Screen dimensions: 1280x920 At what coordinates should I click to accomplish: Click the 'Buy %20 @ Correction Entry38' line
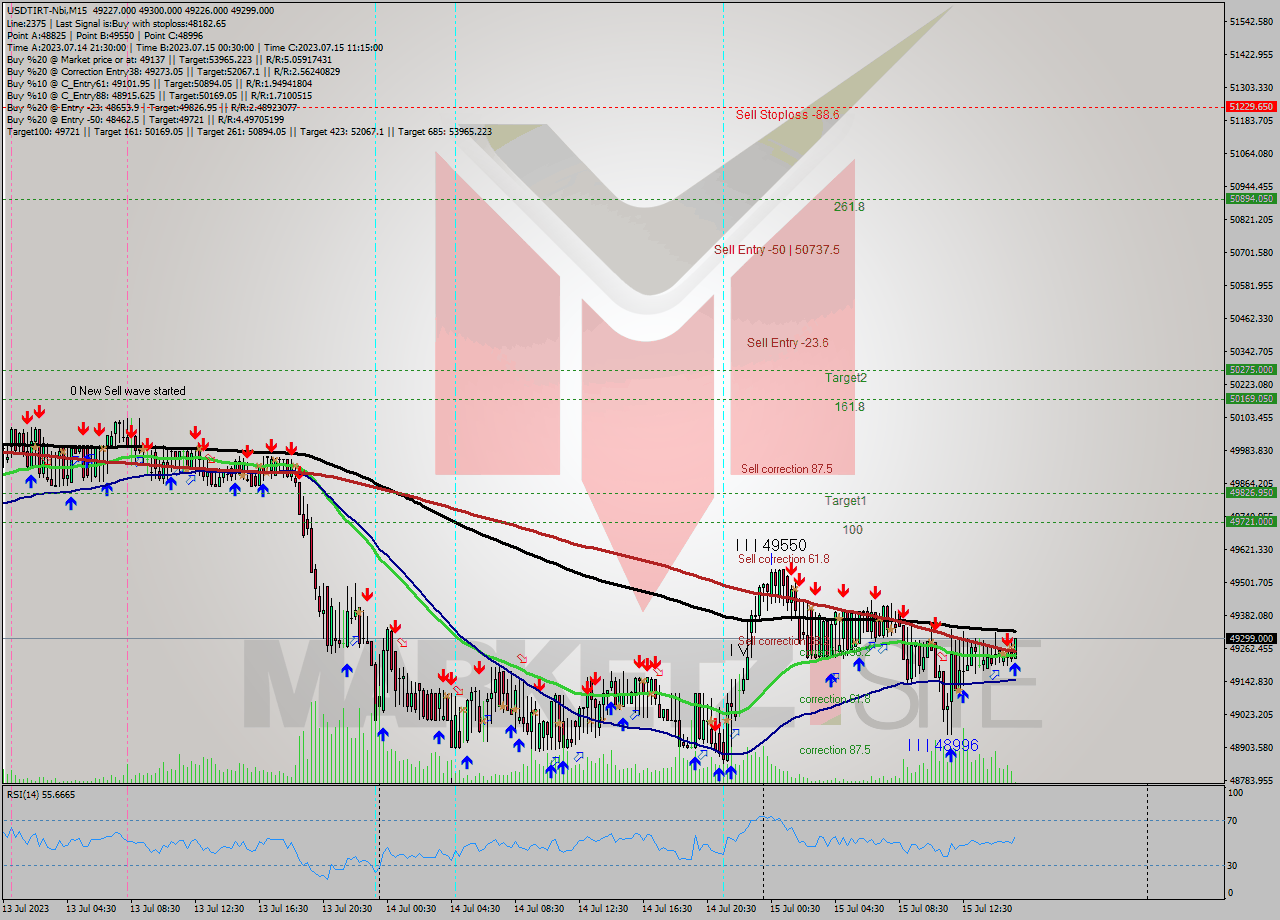tap(173, 71)
